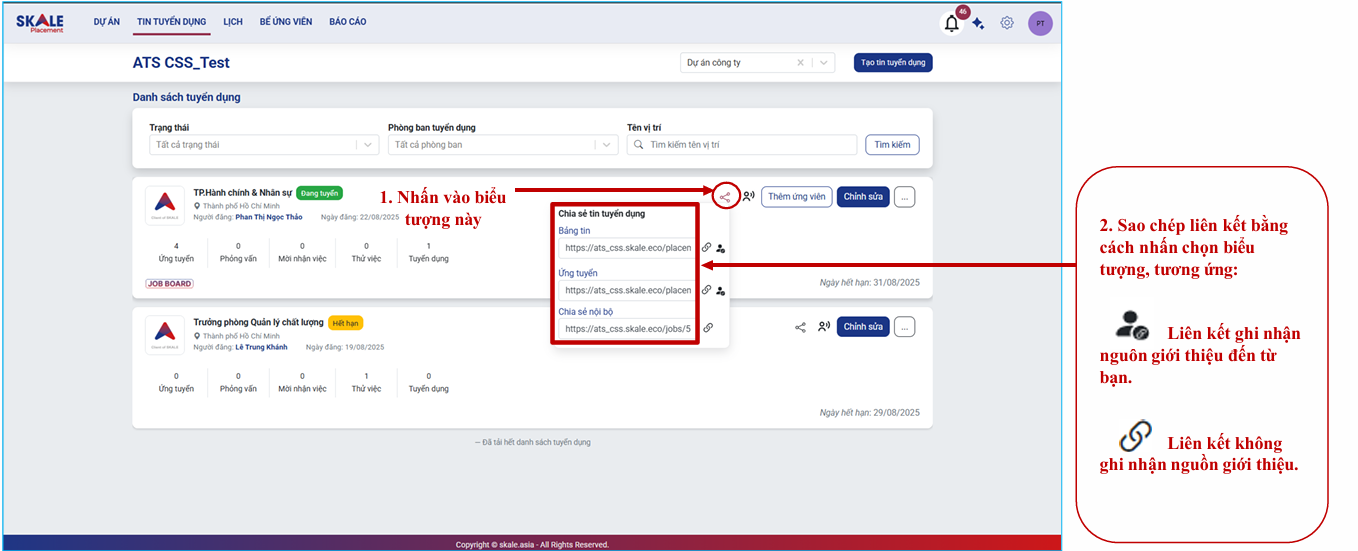Screen dimensions: 1358x551
Task: Copy the Ứng tuyển referral link icon
Action: tap(720, 290)
